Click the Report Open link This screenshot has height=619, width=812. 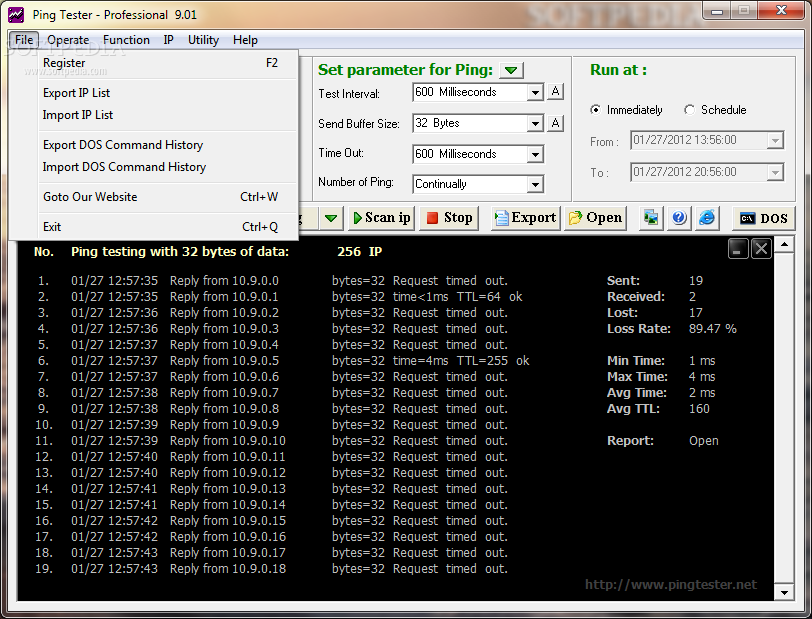(x=704, y=441)
